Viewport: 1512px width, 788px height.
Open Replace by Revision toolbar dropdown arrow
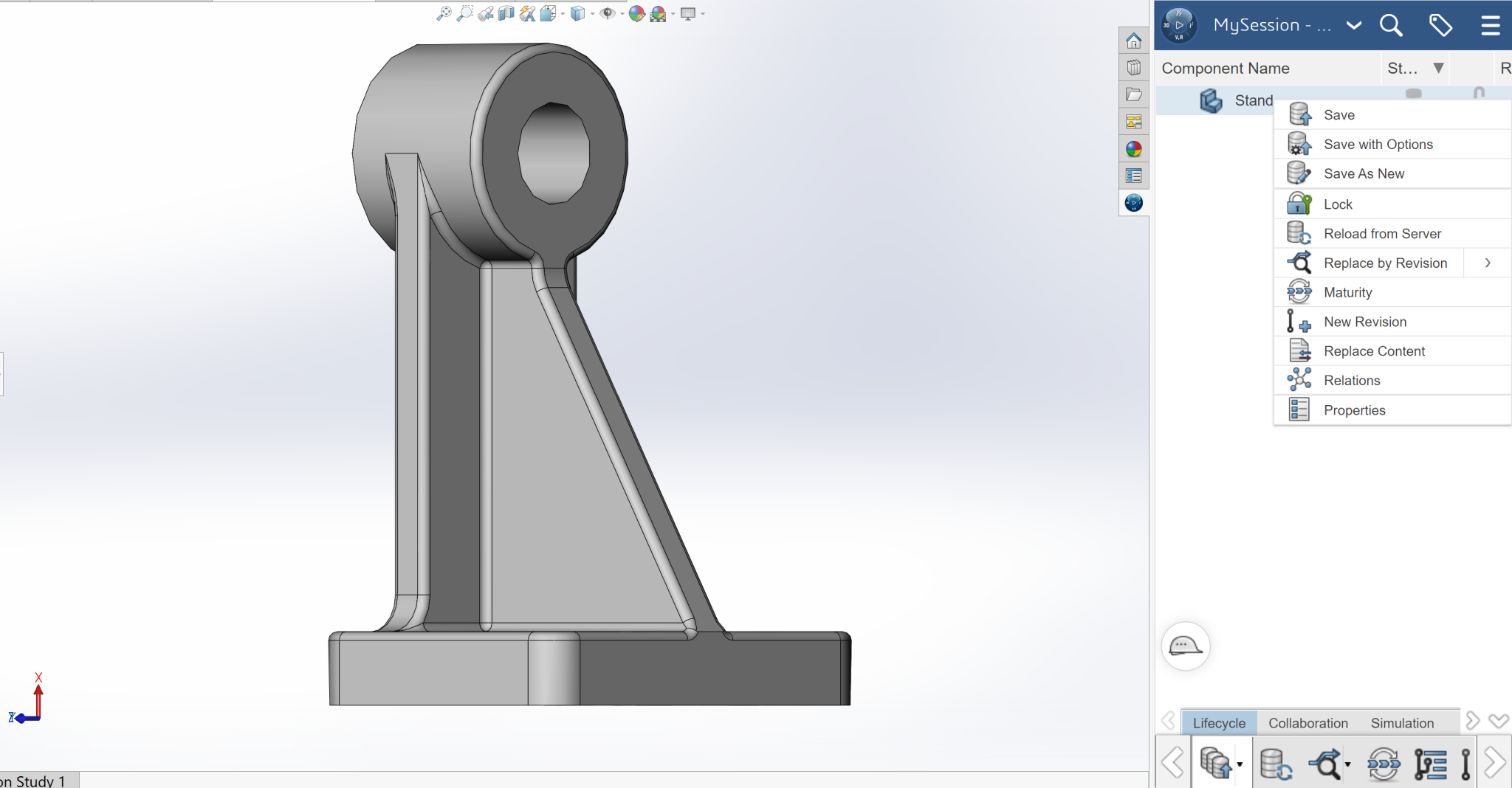(1348, 764)
